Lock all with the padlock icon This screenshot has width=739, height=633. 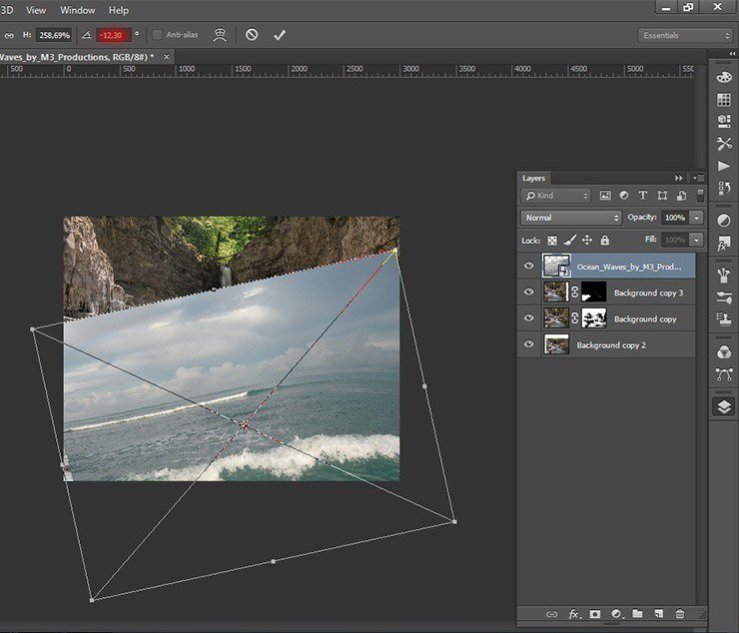click(x=605, y=241)
